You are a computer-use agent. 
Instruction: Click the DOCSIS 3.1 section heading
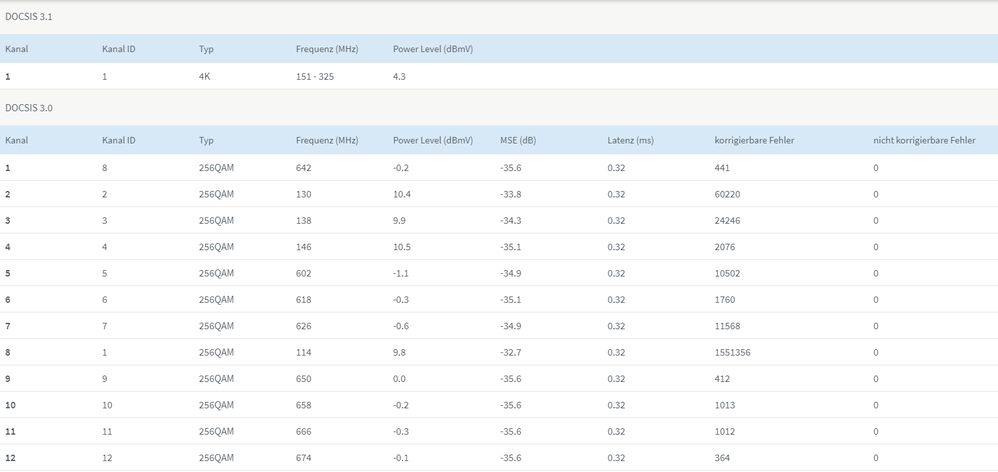tap(29, 17)
